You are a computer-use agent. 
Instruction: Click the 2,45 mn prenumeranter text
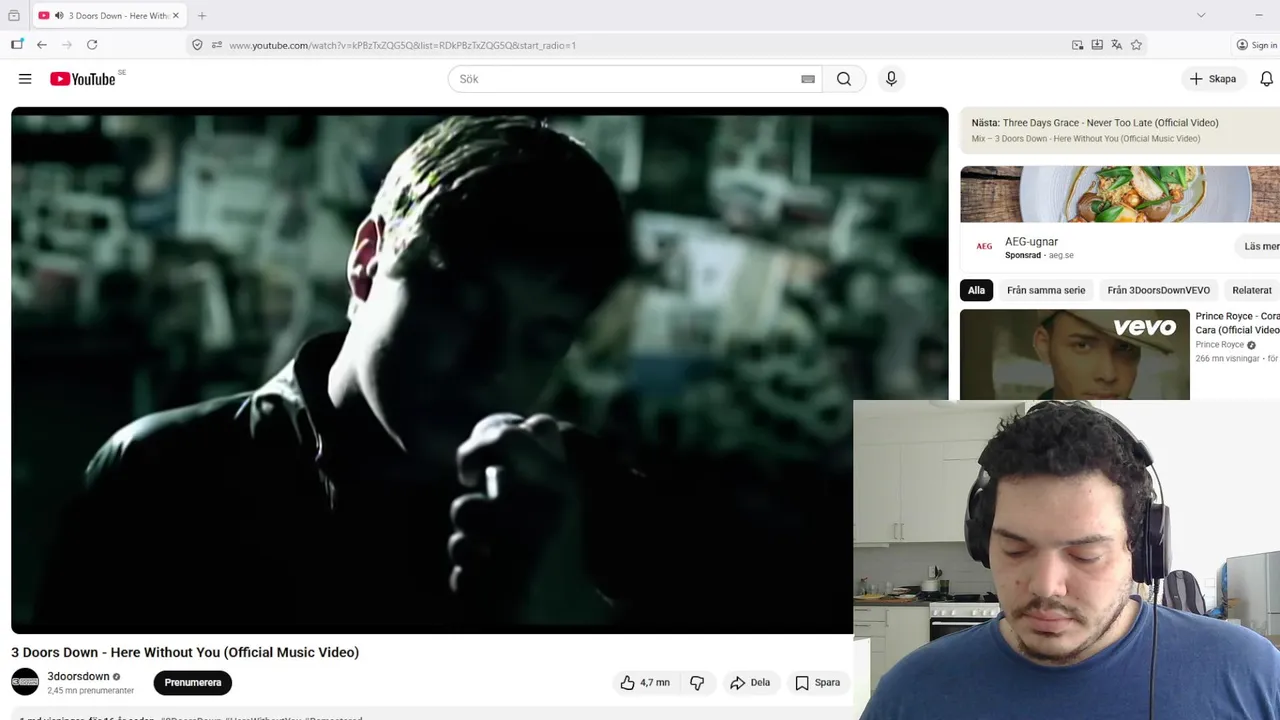click(90, 691)
